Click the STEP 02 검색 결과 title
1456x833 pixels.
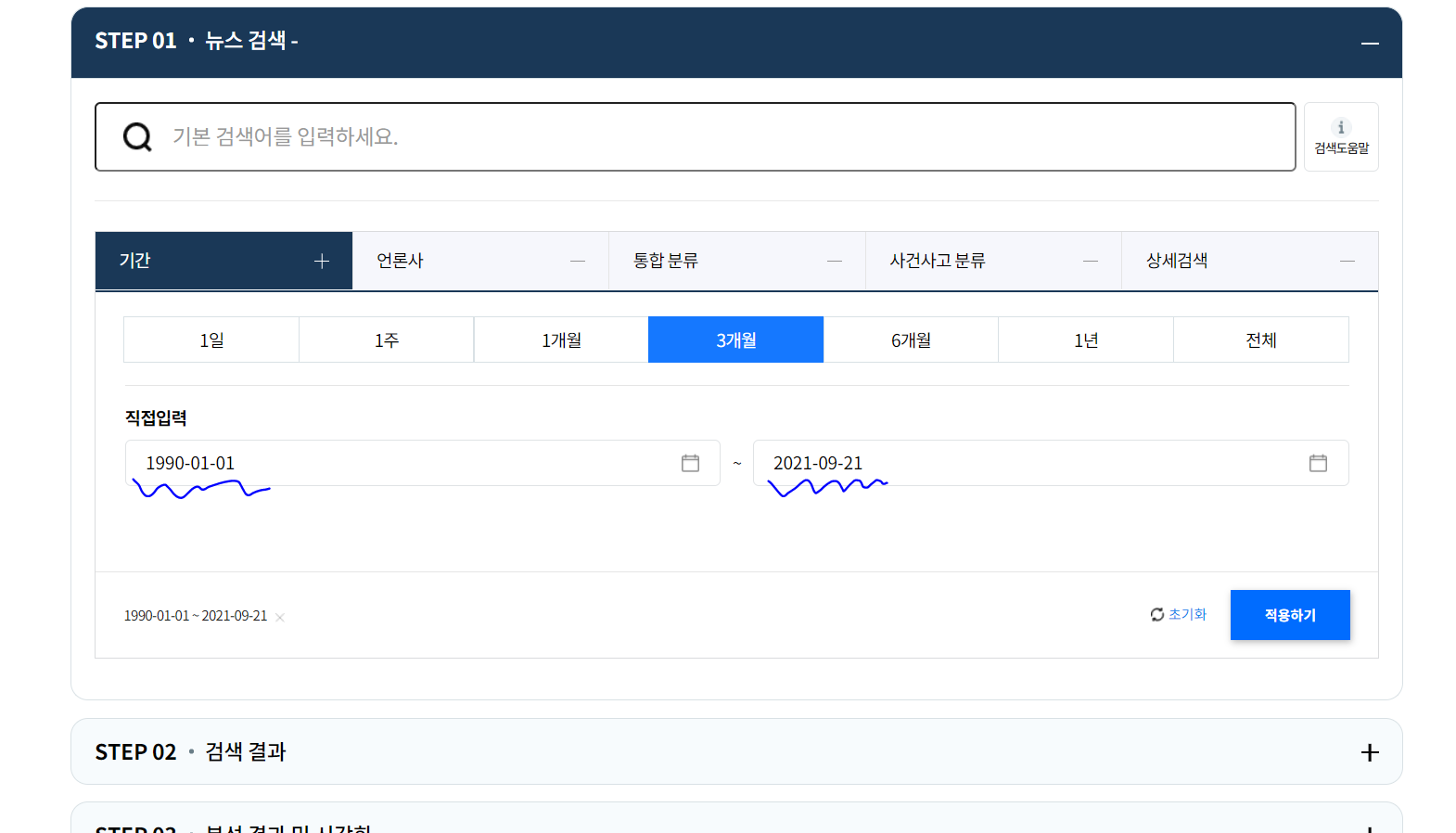tap(190, 751)
